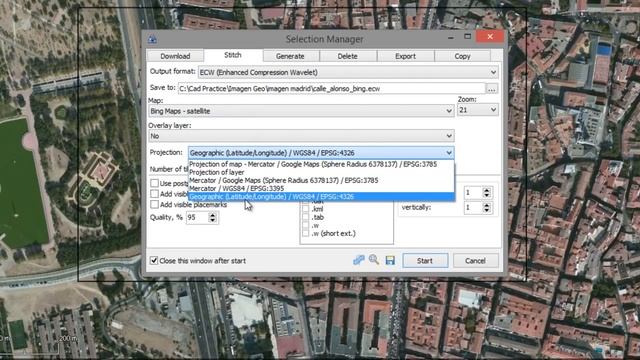The image size is (640, 360).
Task: Click the Selection Manager title bar app icon
Action: (x=152, y=39)
